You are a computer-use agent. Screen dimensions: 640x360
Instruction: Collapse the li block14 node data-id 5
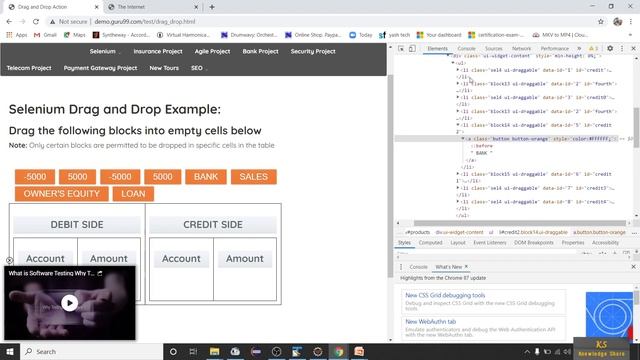tap(458, 125)
